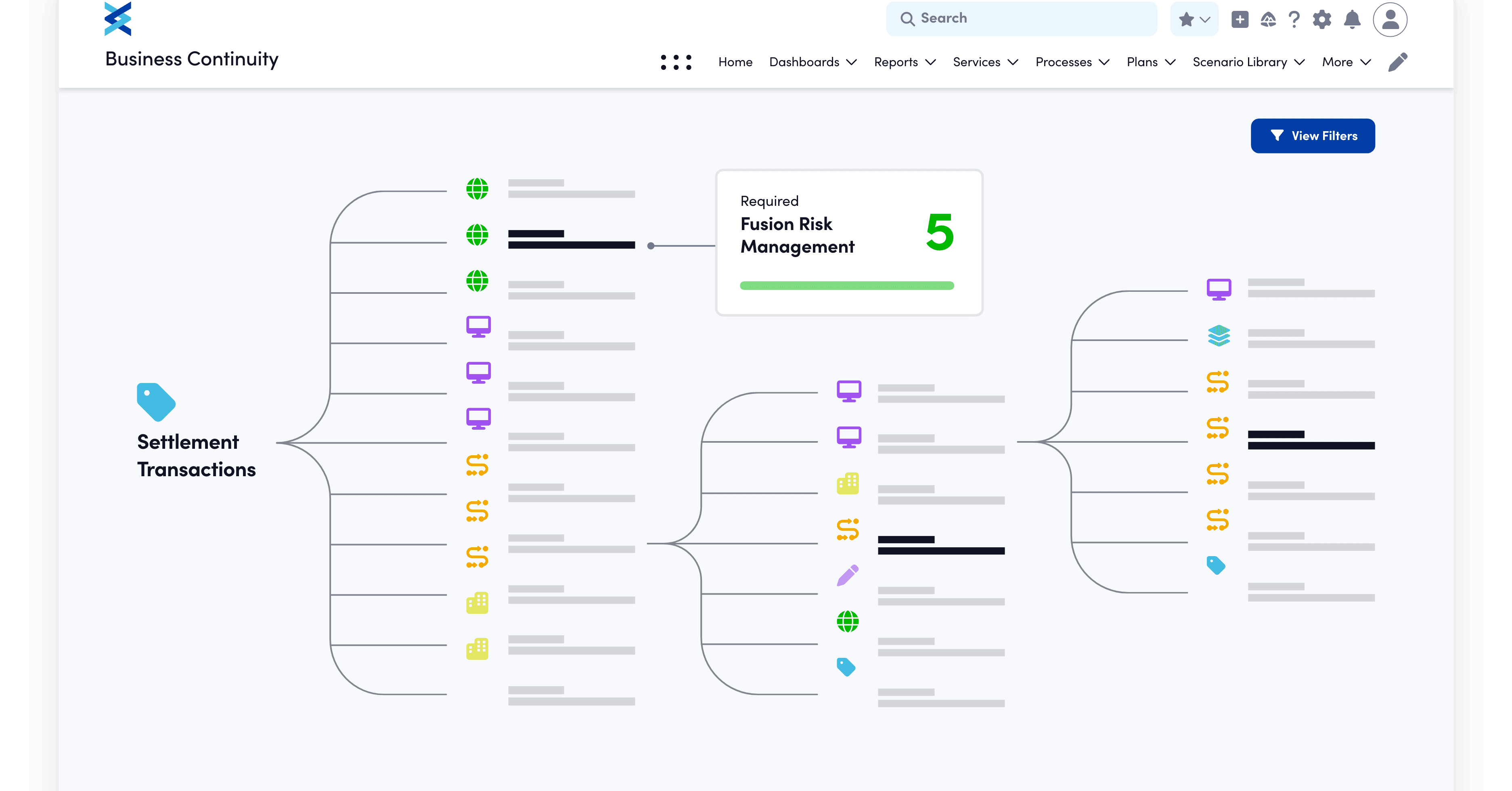1512x791 pixels.
Task: Click the pencil edit icon in navigation bar
Action: click(x=1397, y=62)
